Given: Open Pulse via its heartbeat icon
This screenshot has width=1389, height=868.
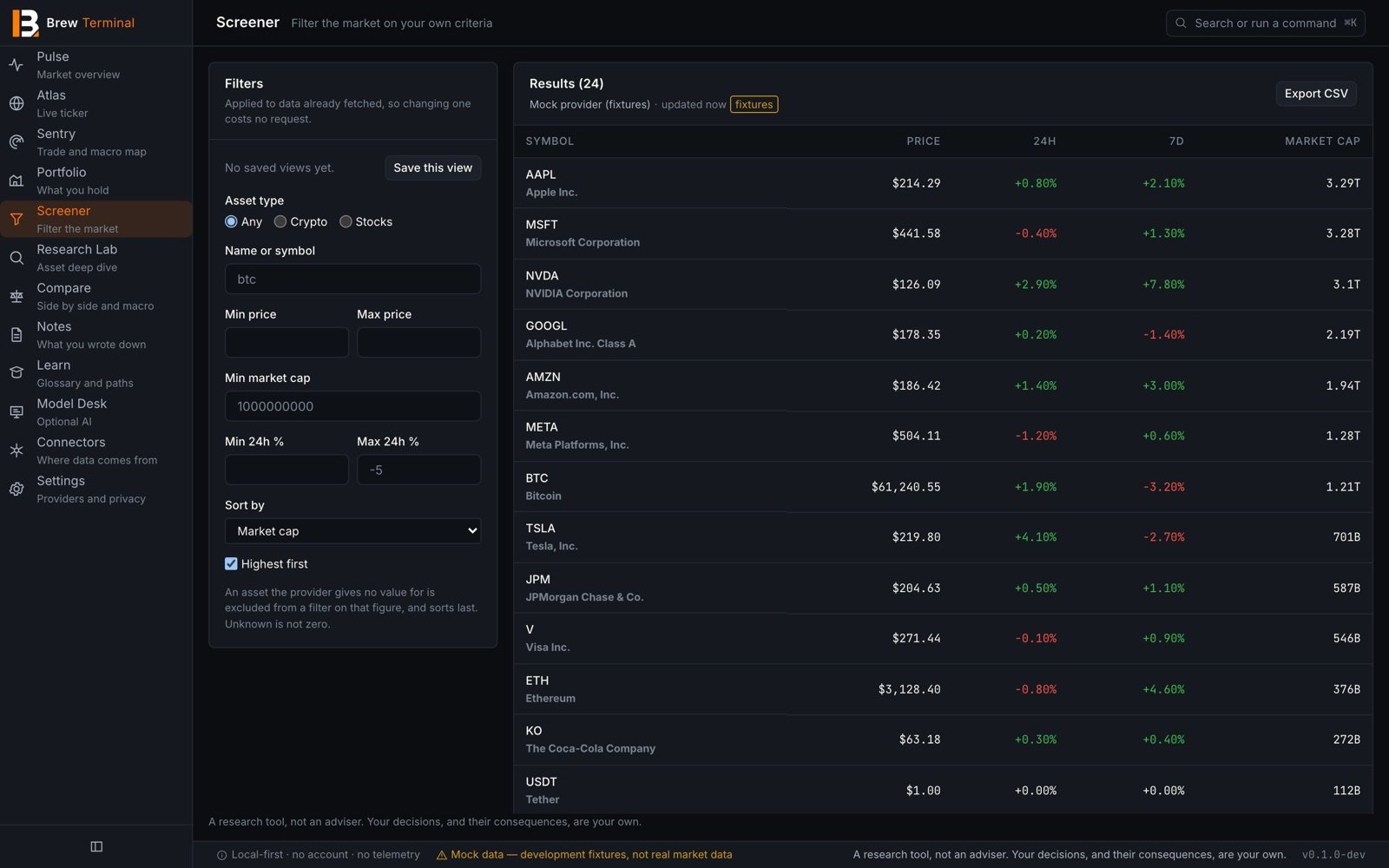Looking at the screenshot, I should (x=16, y=65).
